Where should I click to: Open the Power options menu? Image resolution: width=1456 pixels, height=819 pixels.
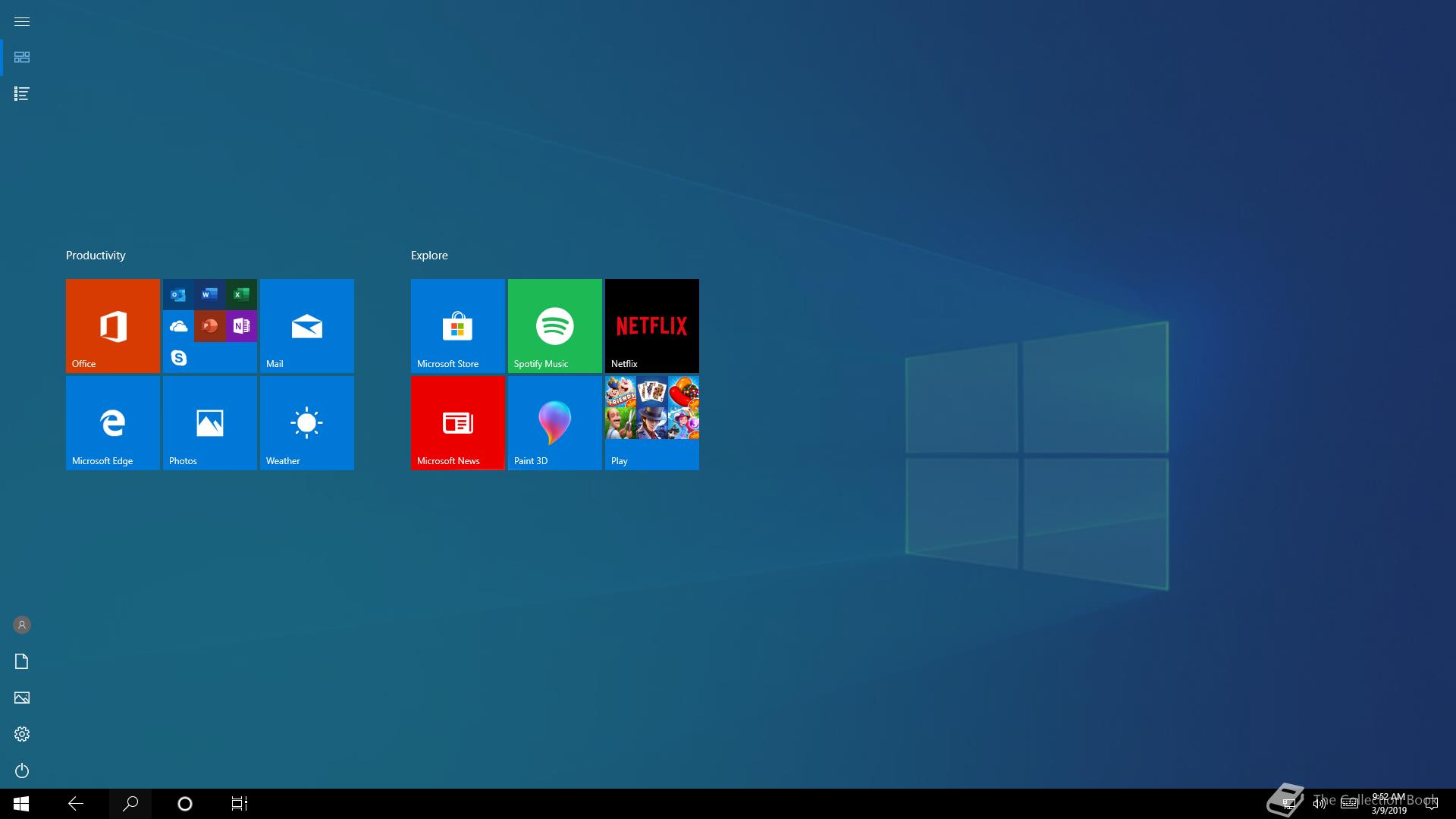click(22, 770)
